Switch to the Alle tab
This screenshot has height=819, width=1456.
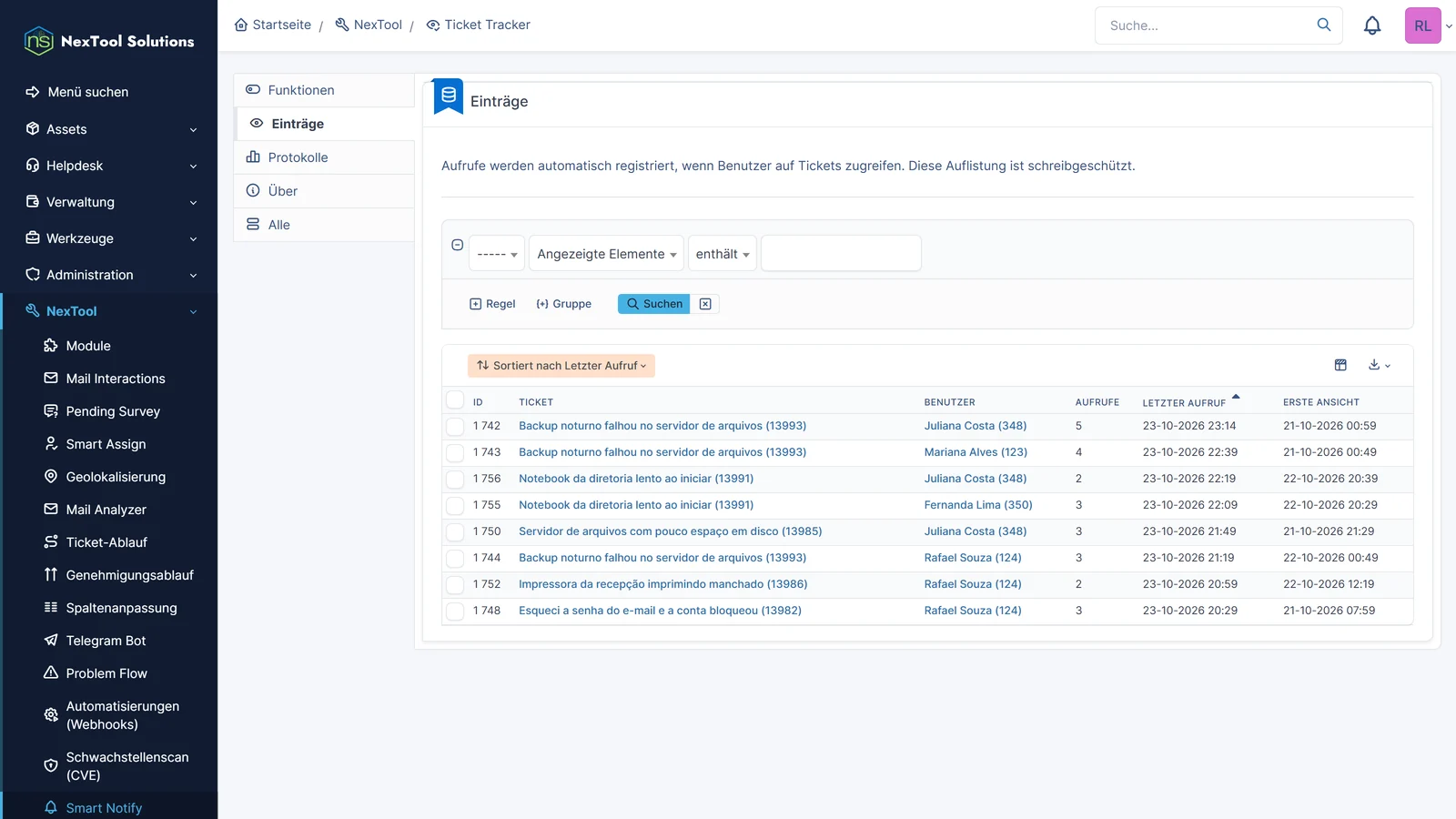324,225
